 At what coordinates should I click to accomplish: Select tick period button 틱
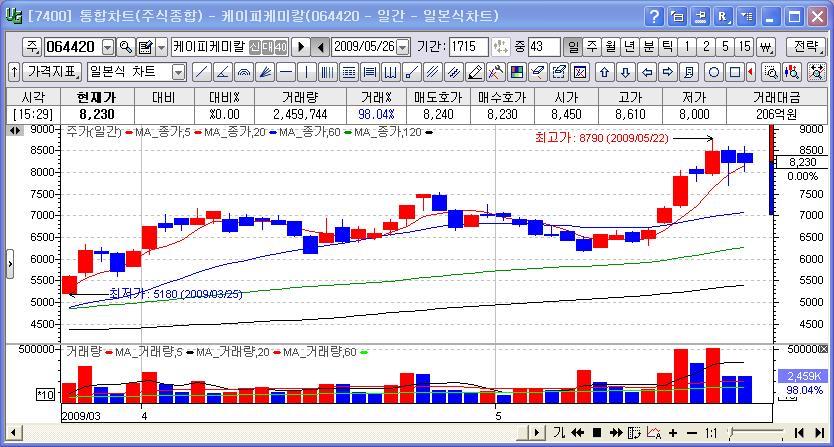coord(667,47)
